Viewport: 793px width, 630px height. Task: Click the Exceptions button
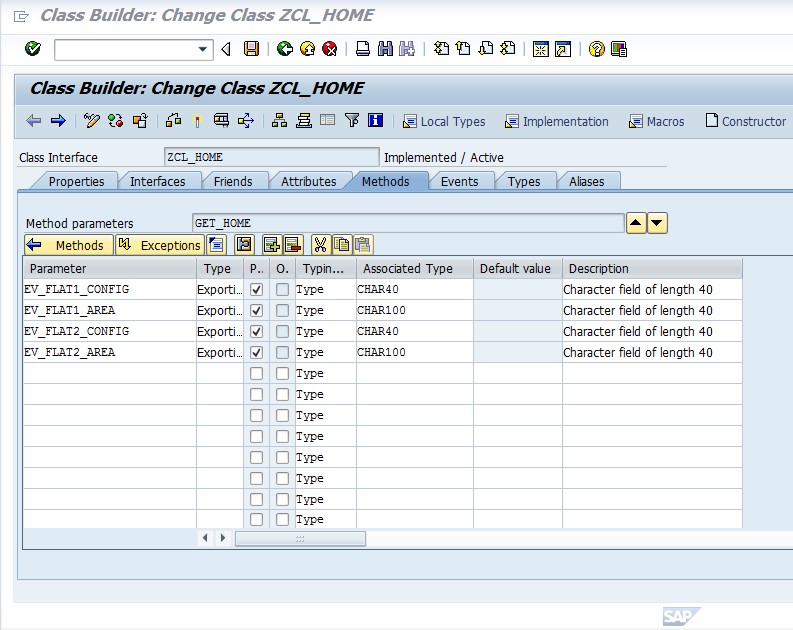click(x=159, y=245)
